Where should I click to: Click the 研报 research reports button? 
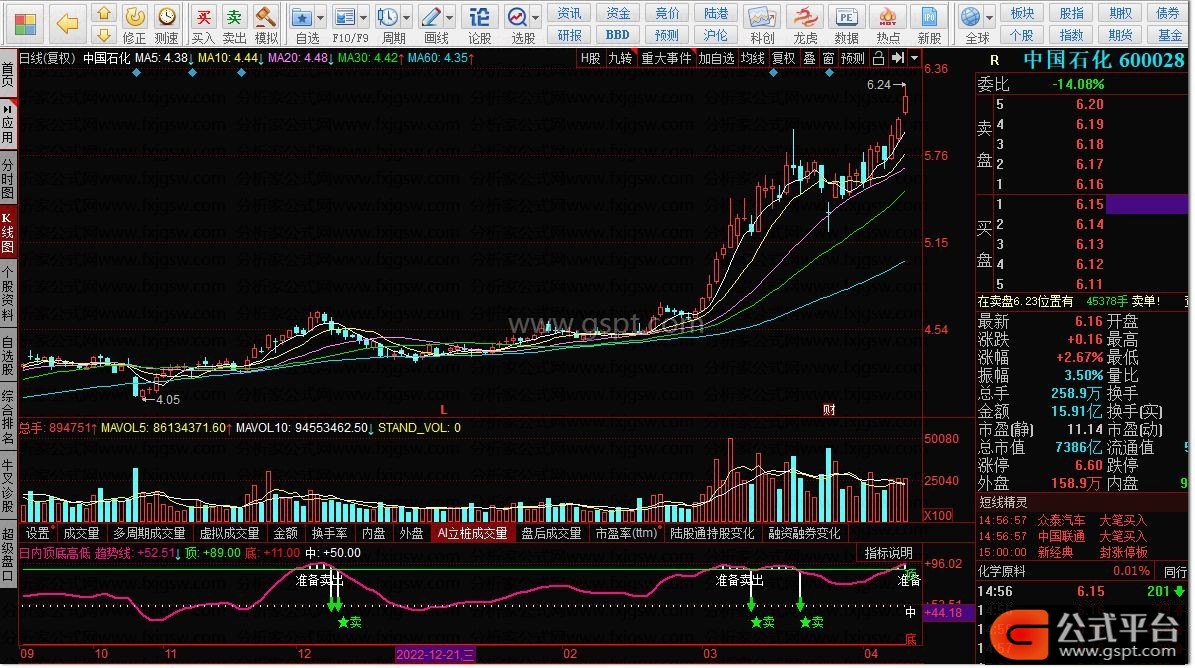[569, 35]
